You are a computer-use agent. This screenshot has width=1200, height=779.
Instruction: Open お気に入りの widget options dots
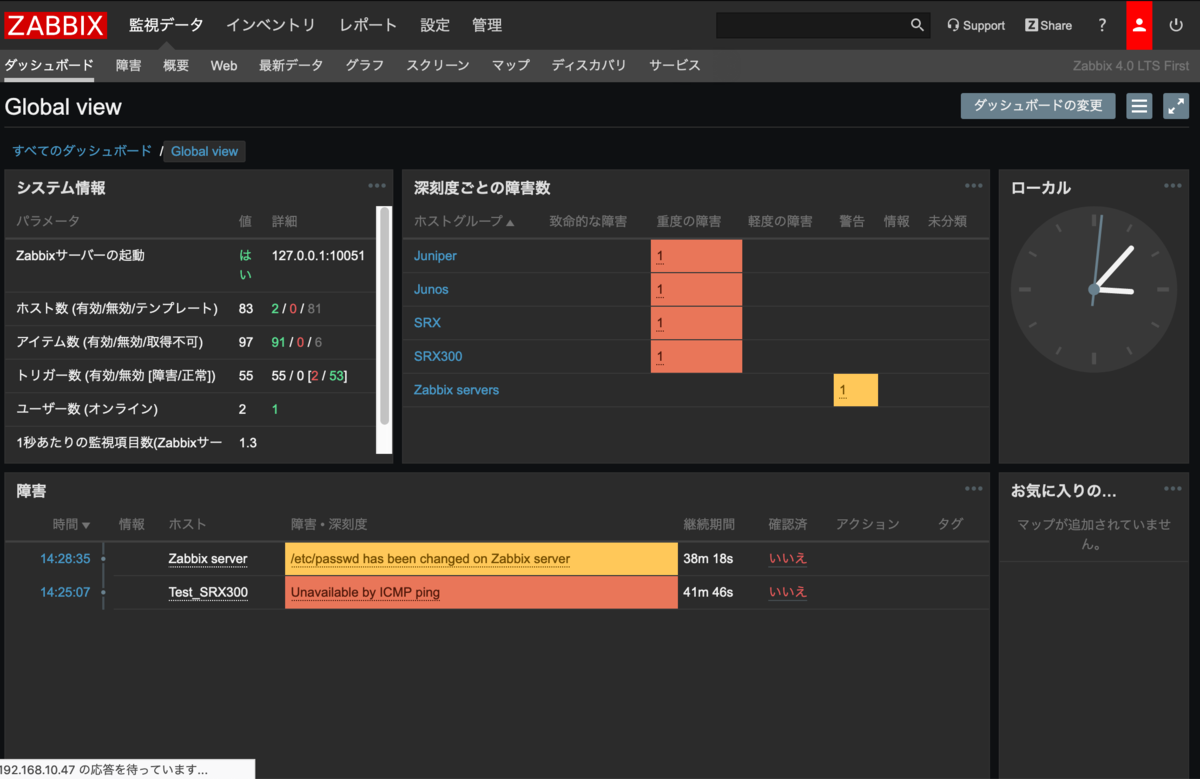coord(1173,489)
